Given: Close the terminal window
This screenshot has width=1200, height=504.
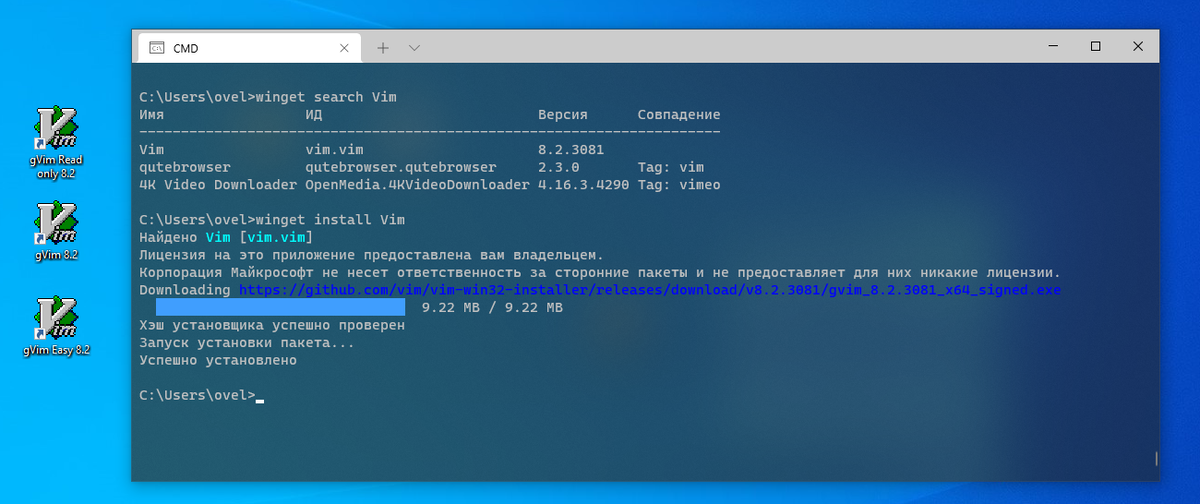Looking at the screenshot, I should click(x=1139, y=46).
